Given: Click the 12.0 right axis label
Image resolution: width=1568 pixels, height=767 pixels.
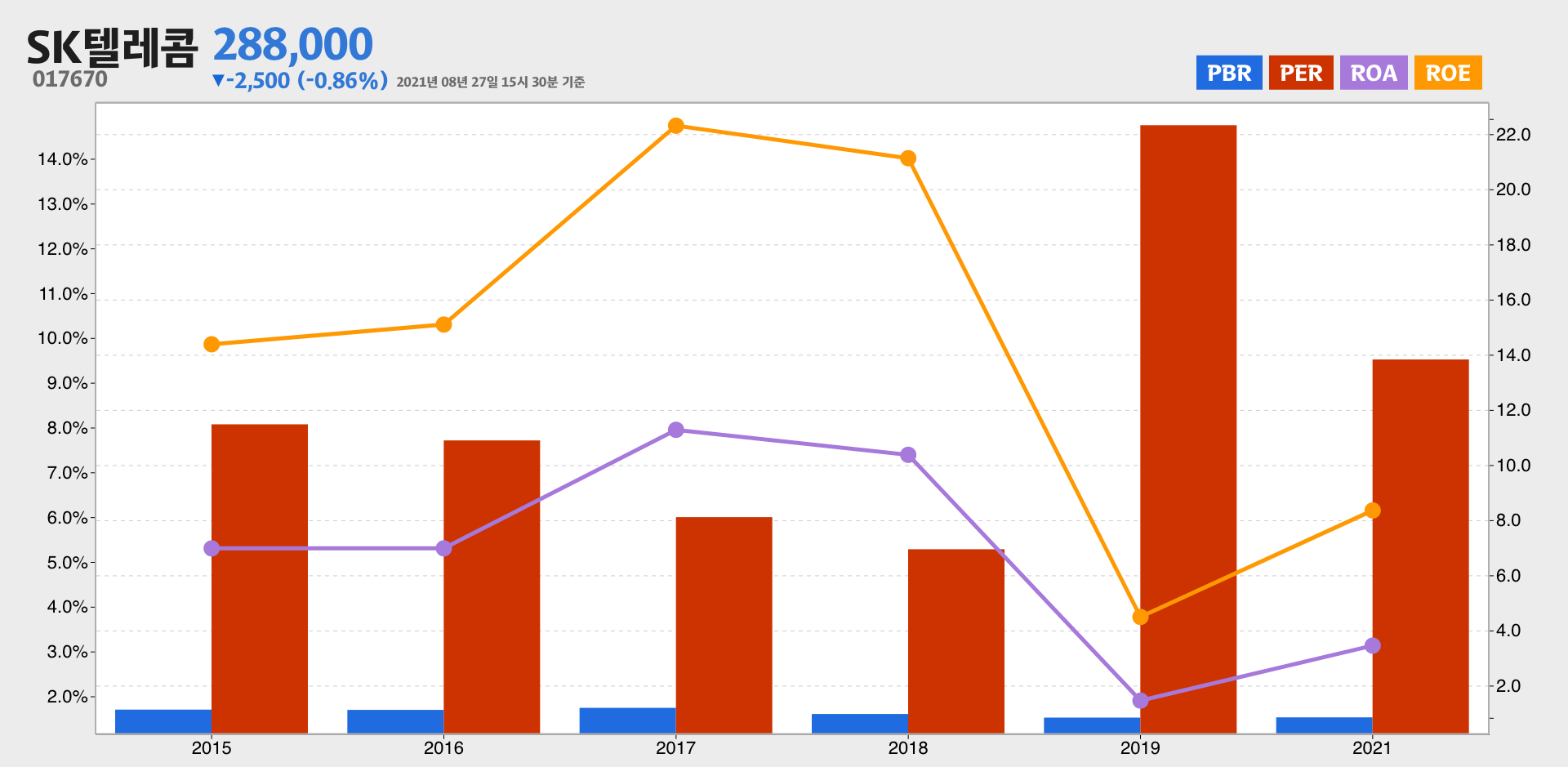Looking at the screenshot, I should click(1513, 410).
